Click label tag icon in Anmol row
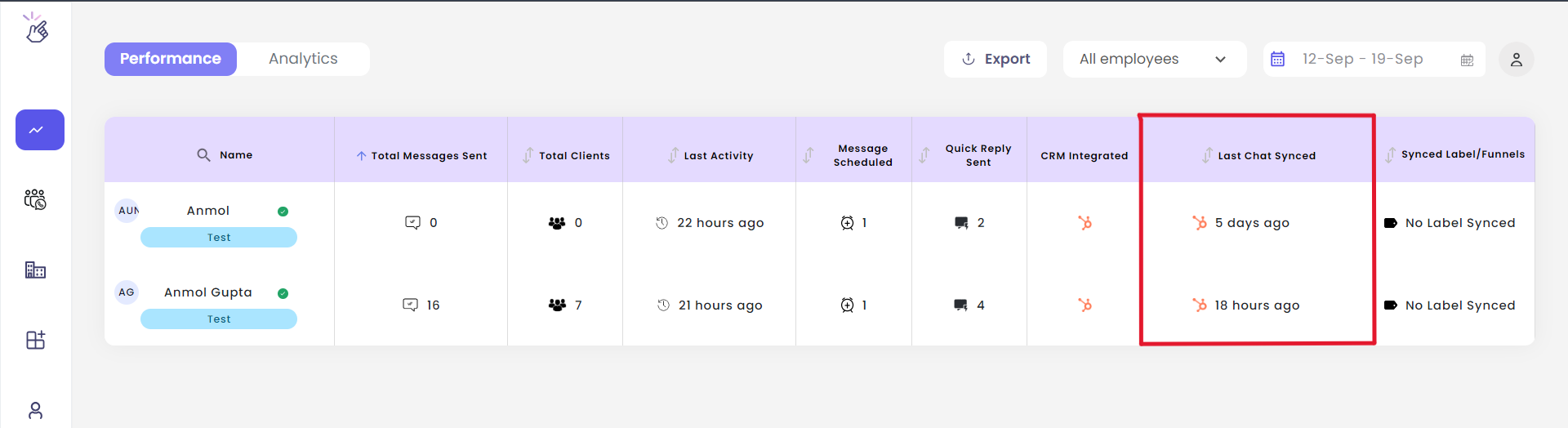The width and height of the screenshot is (1568, 428). [x=1390, y=223]
